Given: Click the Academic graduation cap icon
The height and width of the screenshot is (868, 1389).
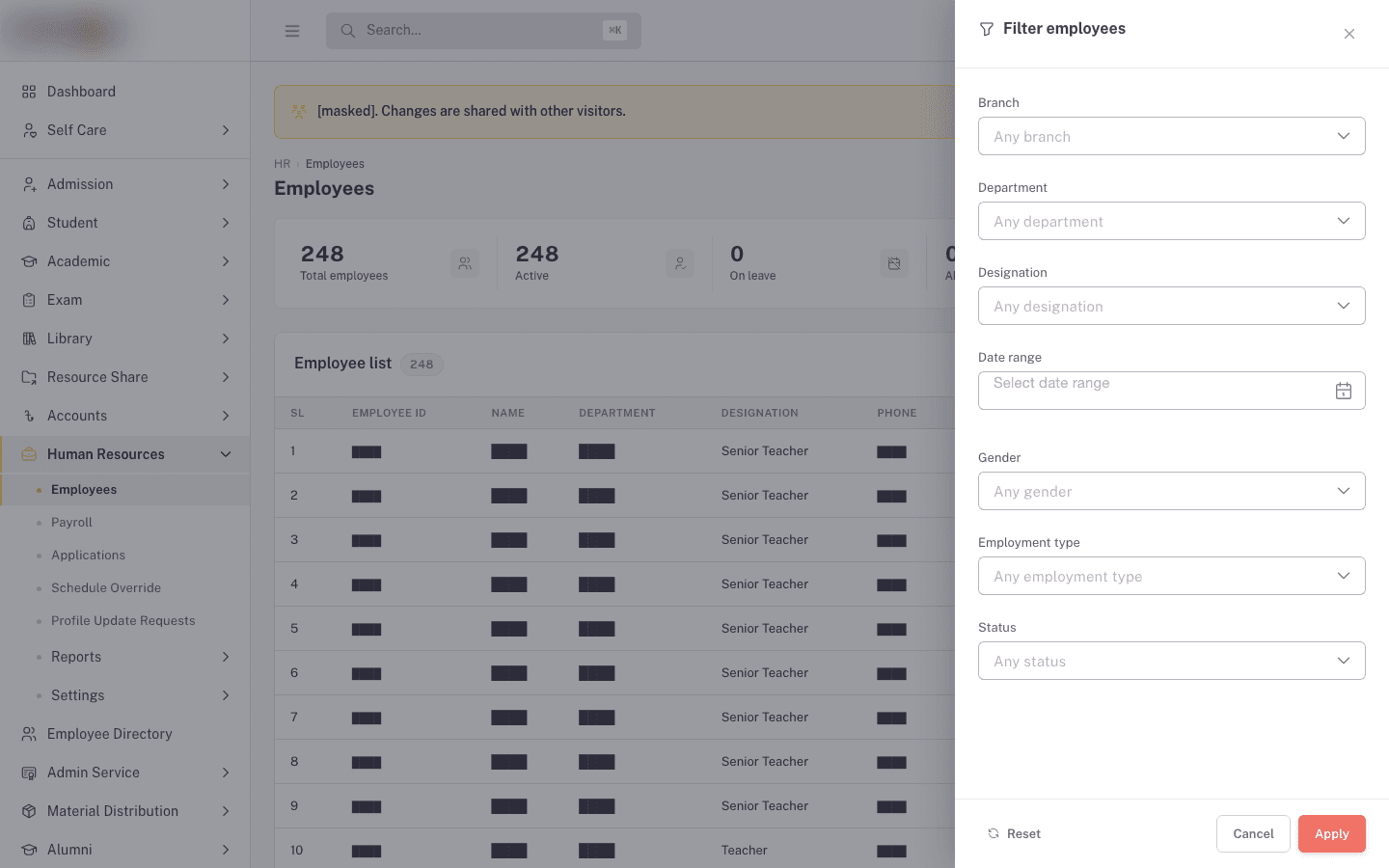Looking at the screenshot, I should pos(29,261).
